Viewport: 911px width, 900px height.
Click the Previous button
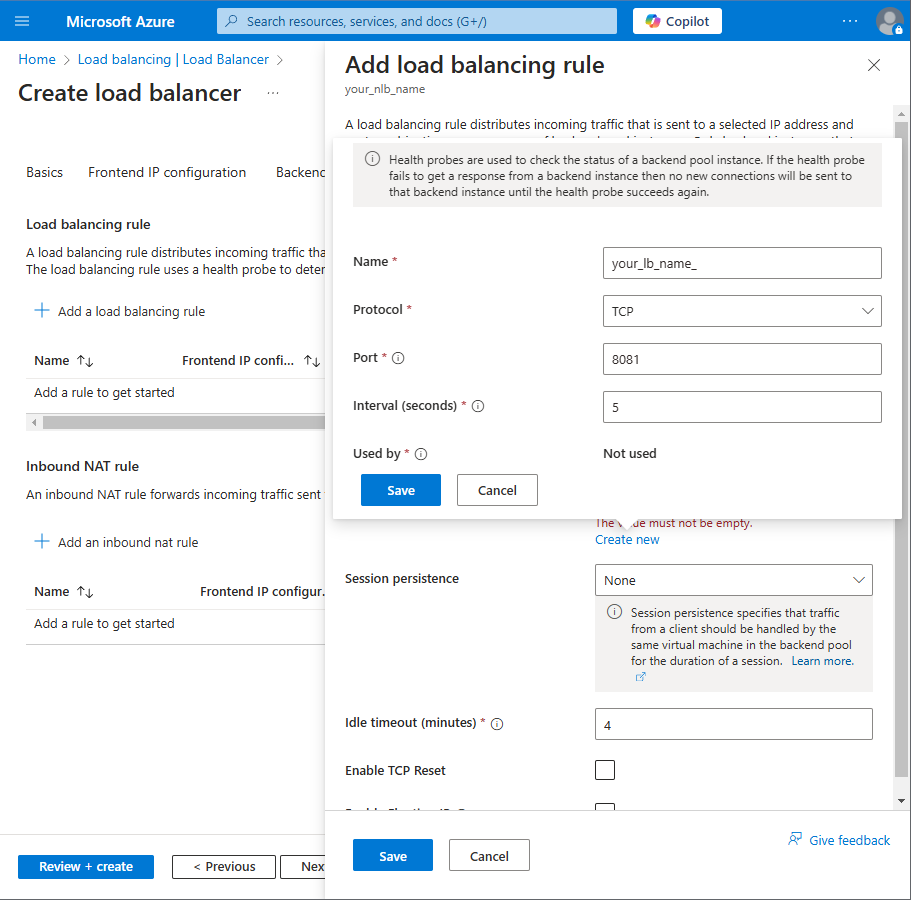pos(224,867)
